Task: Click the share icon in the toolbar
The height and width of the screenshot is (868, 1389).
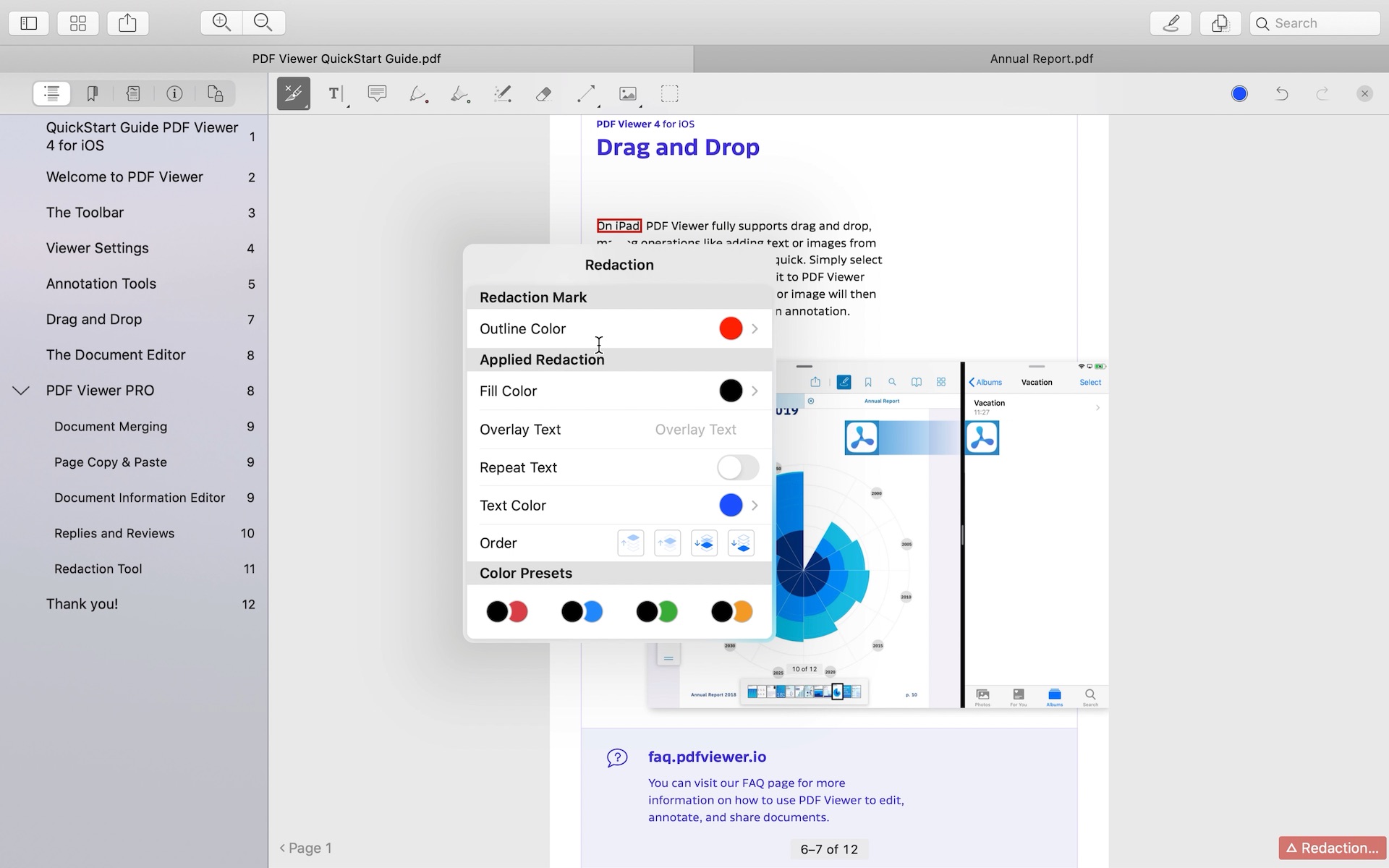Action: (x=127, y=22)
